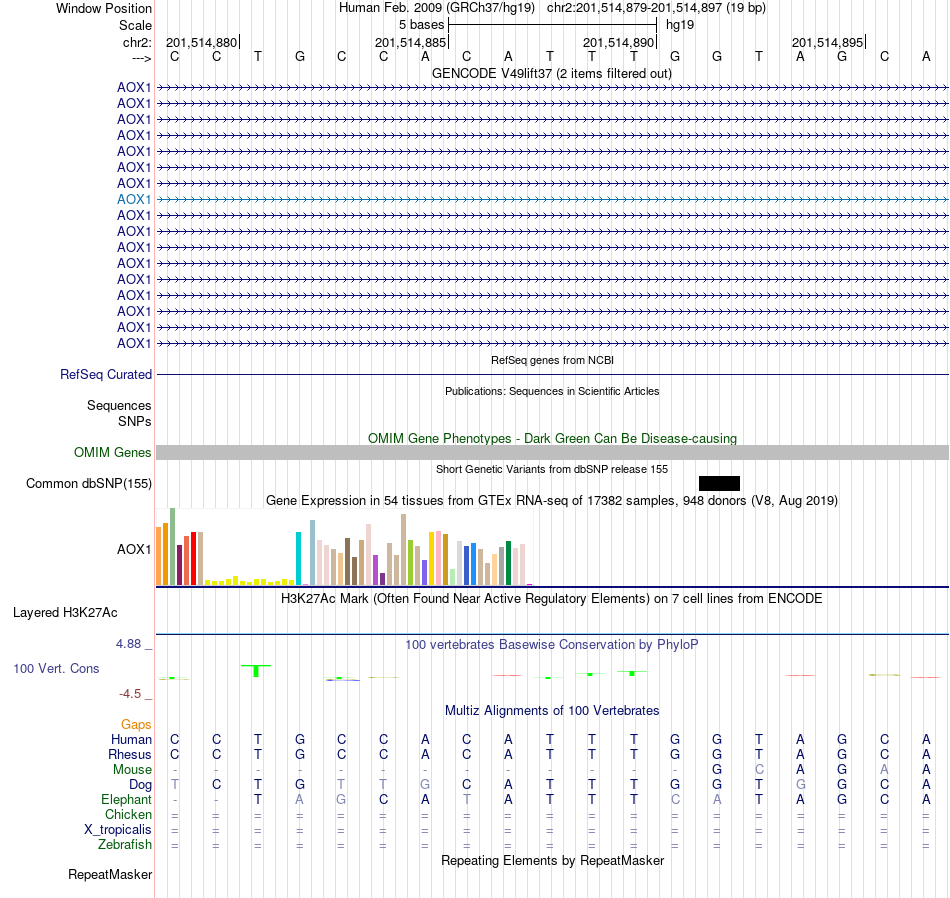Viewport: 950px width, 898px height.
Task: Click the RepeatMasker track label
Action: tap(110, 874)
